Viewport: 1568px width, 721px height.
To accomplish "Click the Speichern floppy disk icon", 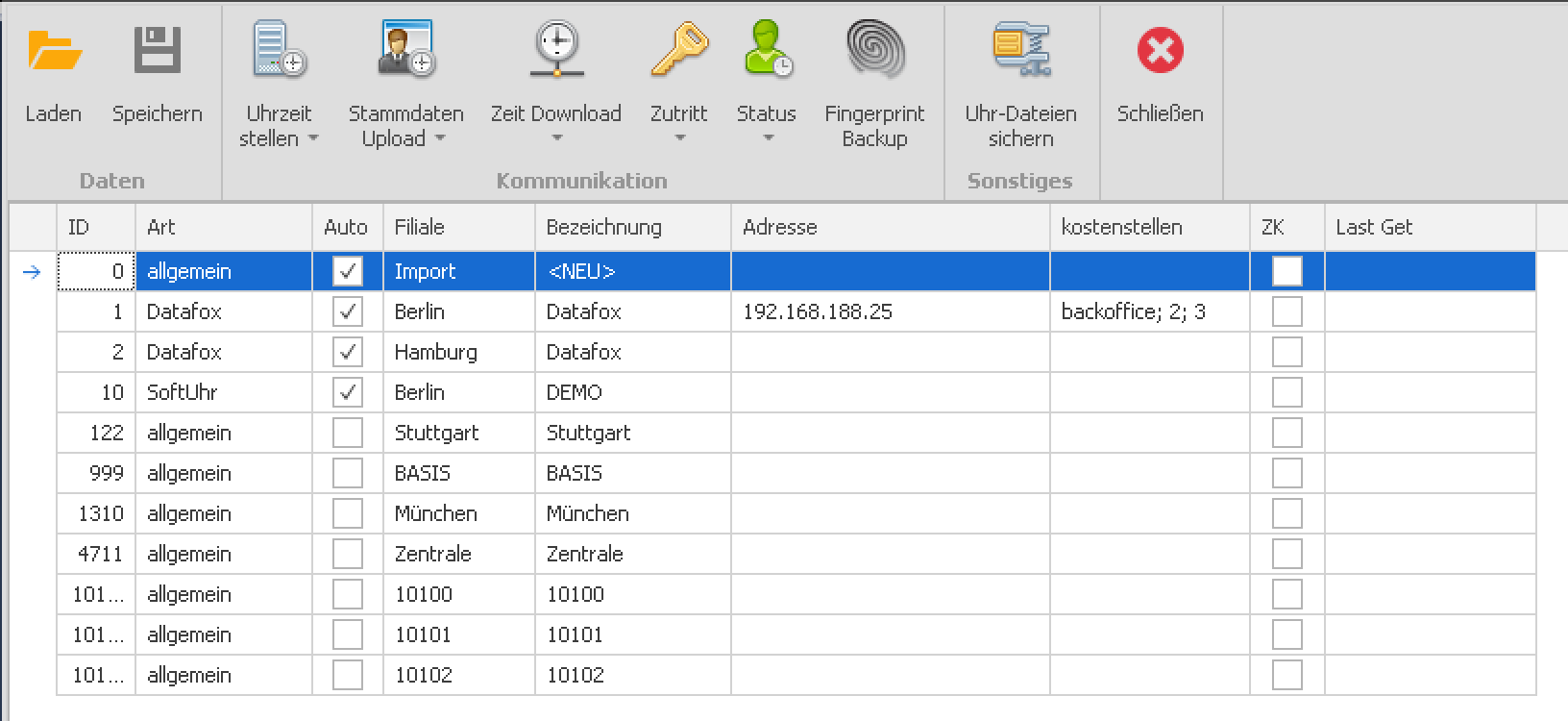I will click(158, 51).
